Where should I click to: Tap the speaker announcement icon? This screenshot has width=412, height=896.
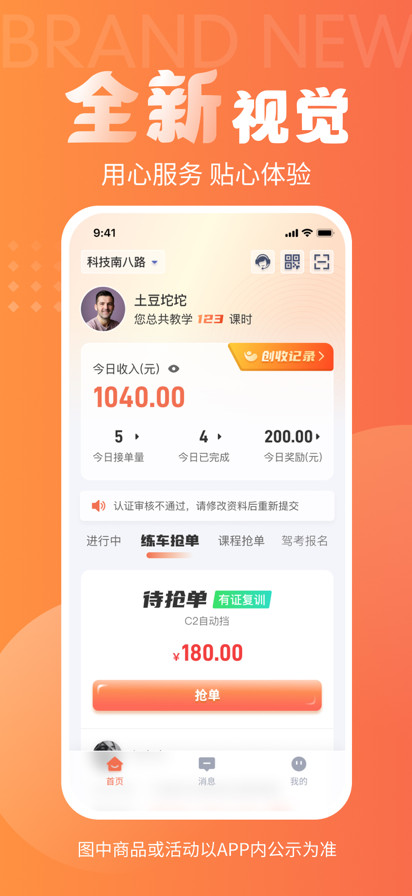[99, 506]
